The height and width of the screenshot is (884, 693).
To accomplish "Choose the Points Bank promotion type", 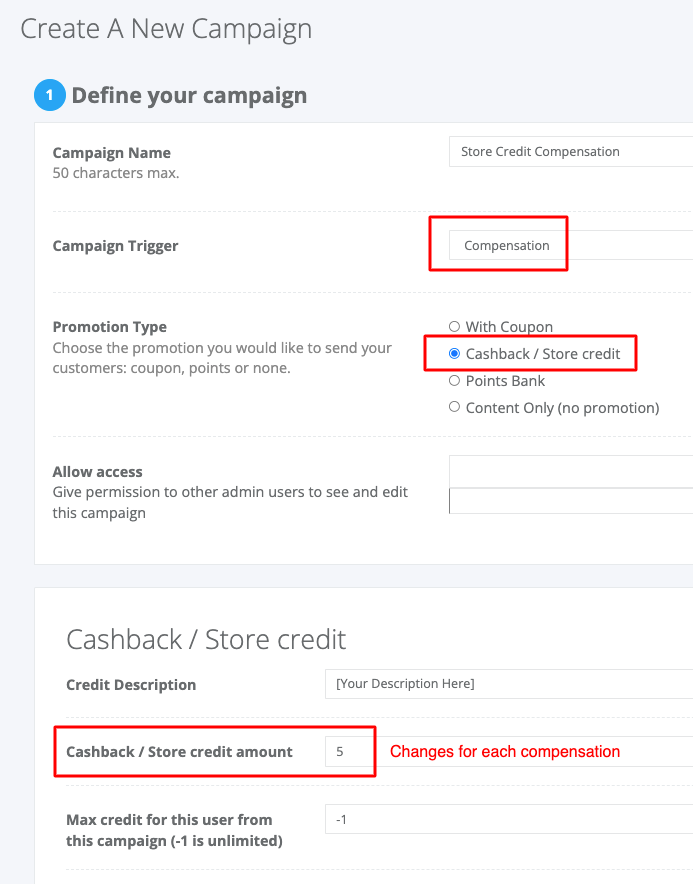I will pos(454,381).
